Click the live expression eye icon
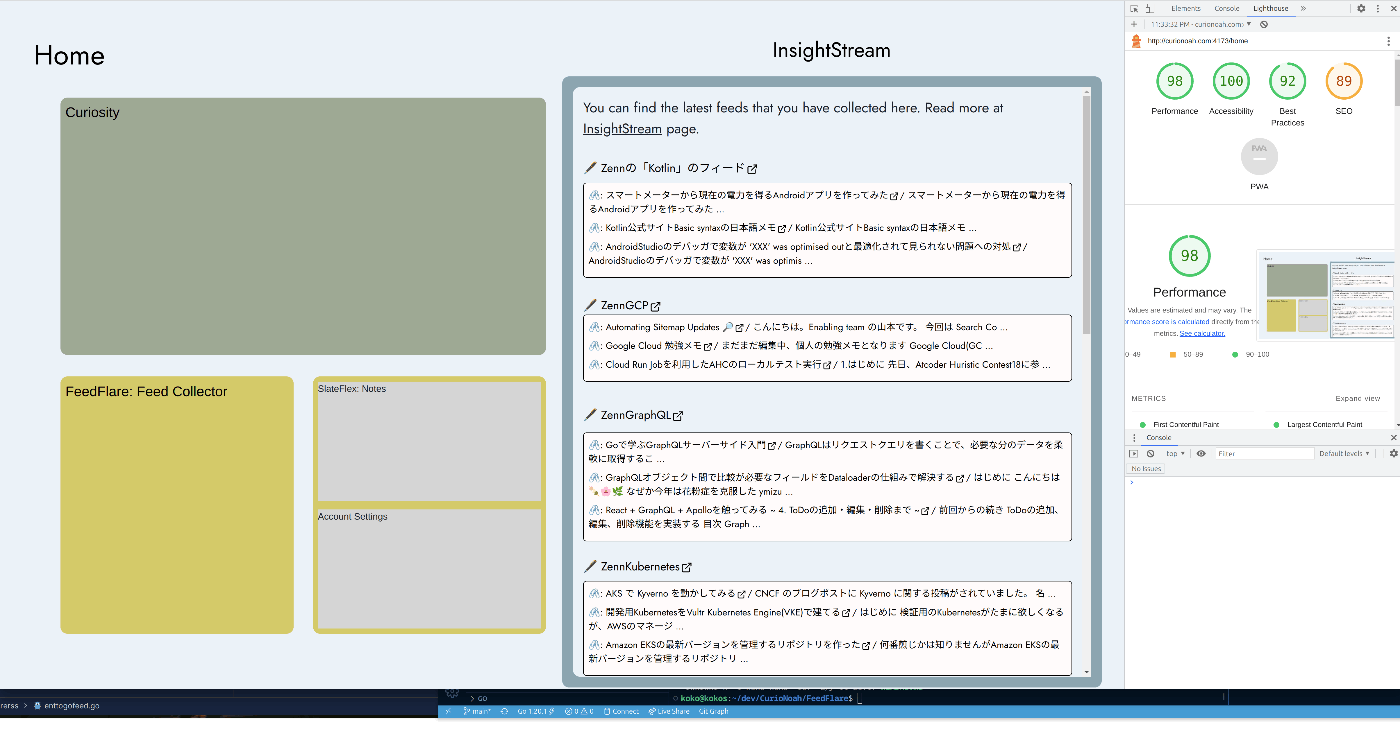 pos(1201,454)
